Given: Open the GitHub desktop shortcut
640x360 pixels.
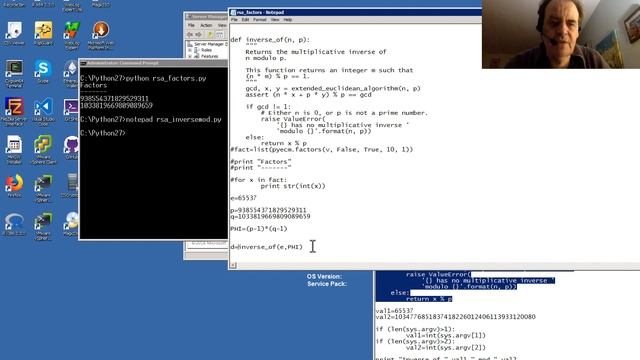Looking at the screenshot, I should click(x=72, y=147).
